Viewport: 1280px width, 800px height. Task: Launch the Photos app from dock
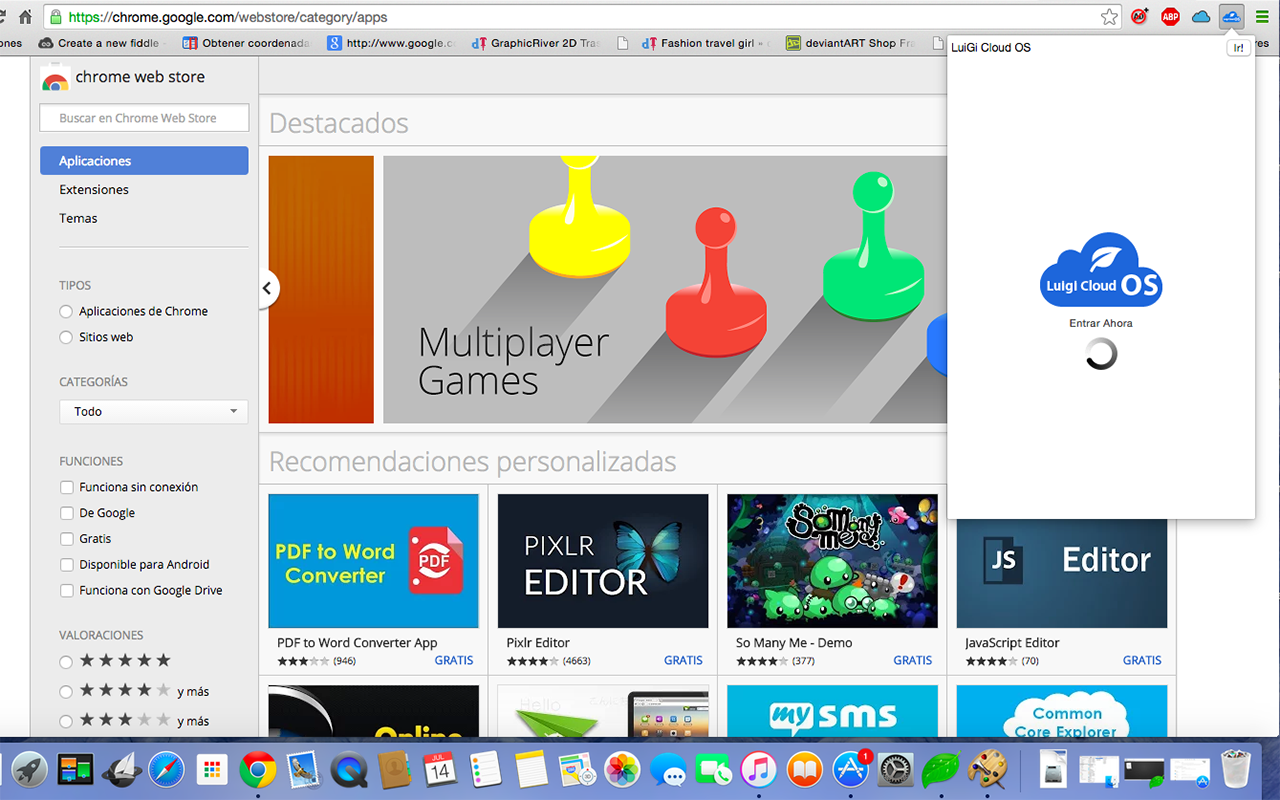tap(622, 770)
